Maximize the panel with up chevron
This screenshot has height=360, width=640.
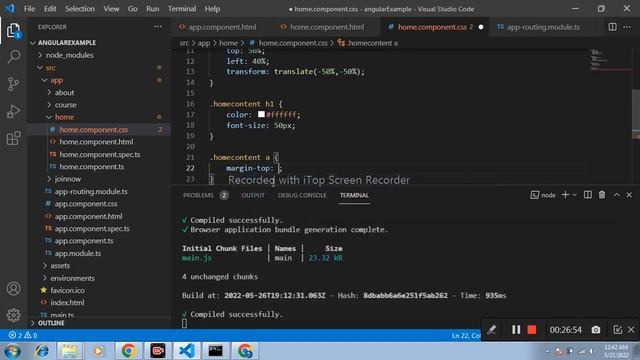[616, 195]
